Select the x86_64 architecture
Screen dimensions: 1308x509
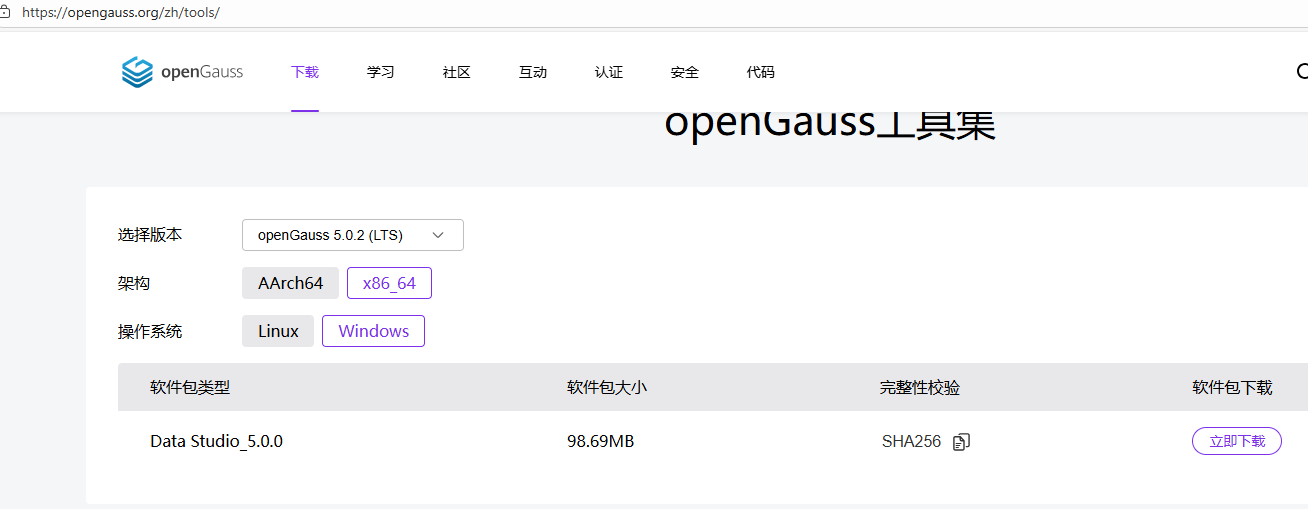(x=389, y=283)
